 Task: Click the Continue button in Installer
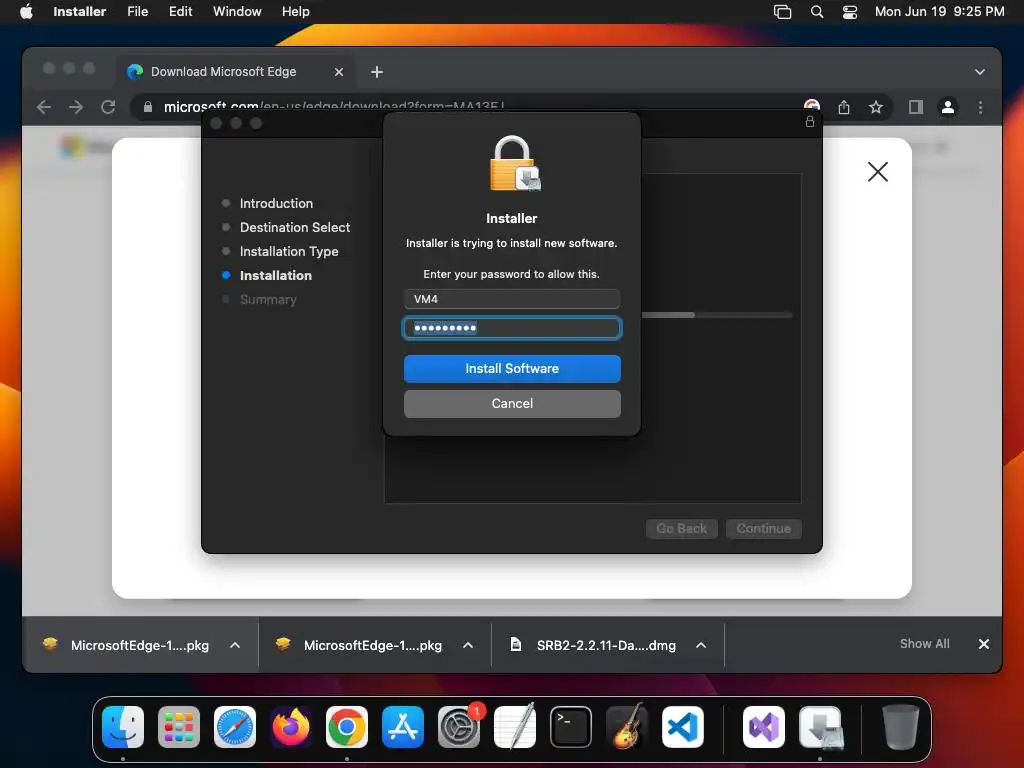pos(763,528)
